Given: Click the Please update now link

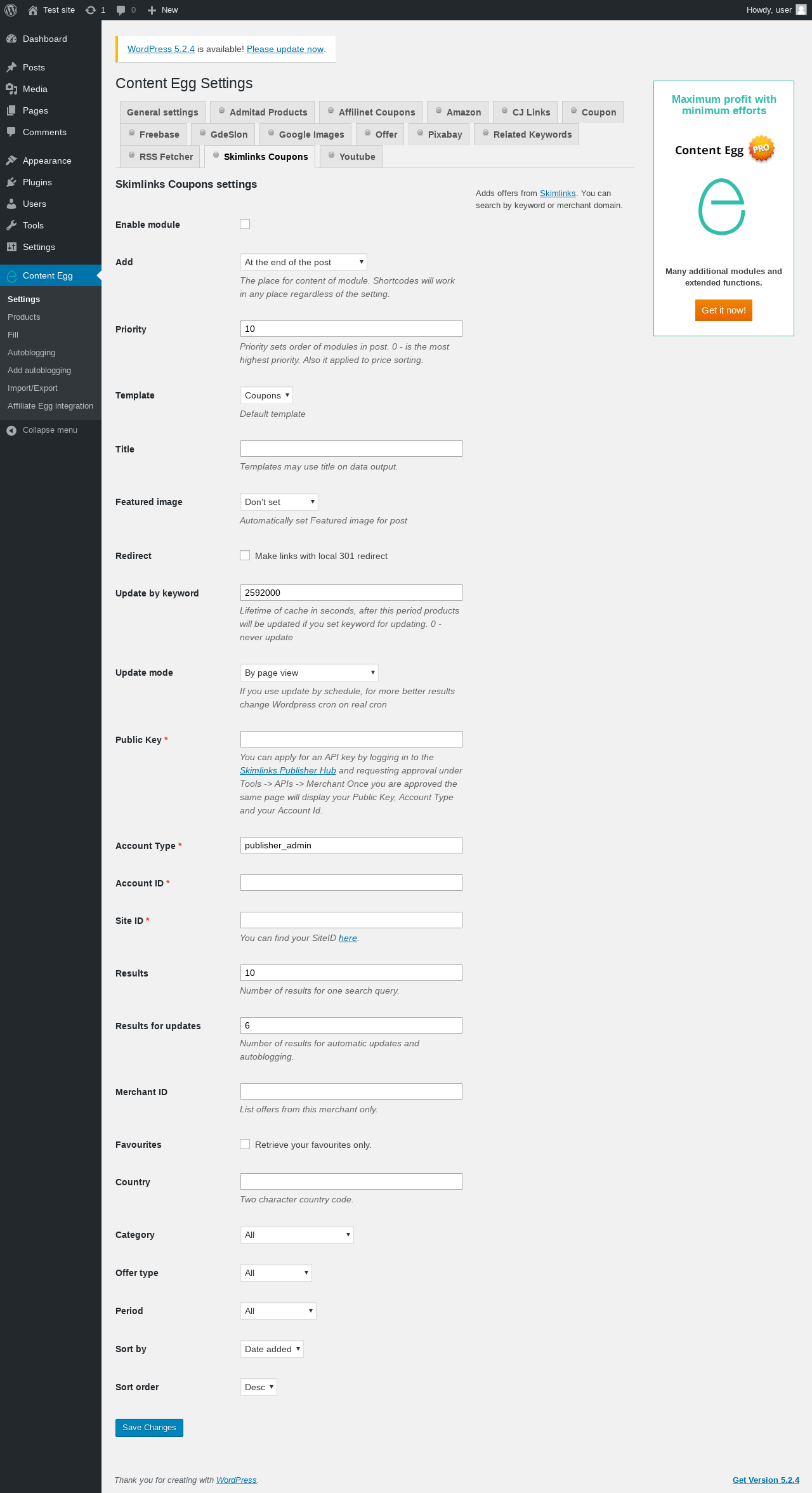Looking at the screenshot, I should 285,49.
